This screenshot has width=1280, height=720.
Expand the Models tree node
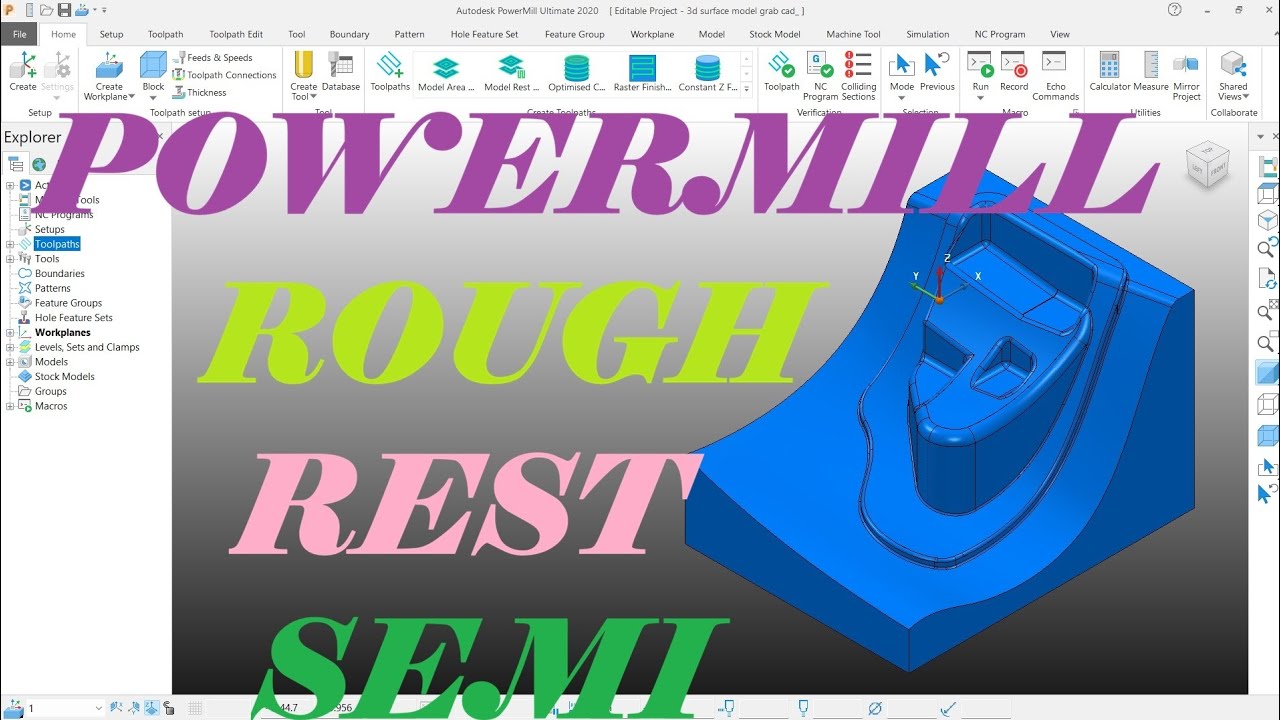coord(10,362)
